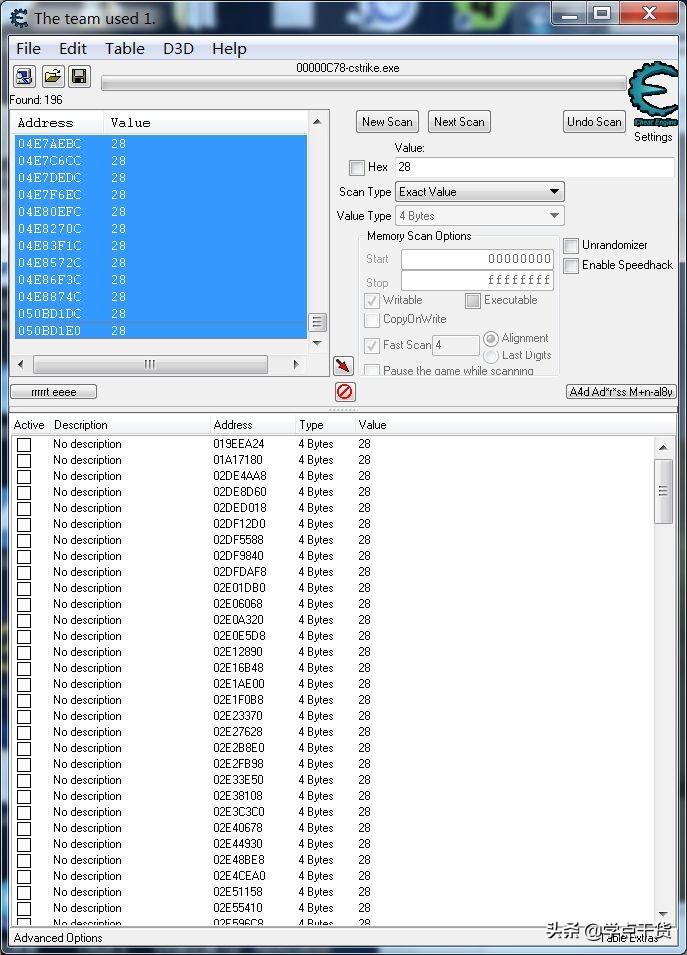Screen dimensions: 687x955
Task: Click the open folder load table icon
Action: point(52,77)
